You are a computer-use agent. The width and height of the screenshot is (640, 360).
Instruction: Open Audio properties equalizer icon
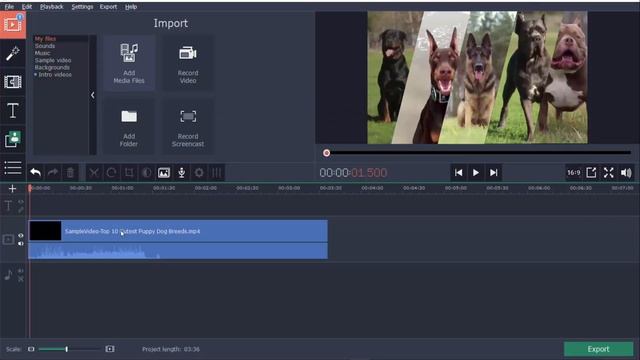pos(216,173)
